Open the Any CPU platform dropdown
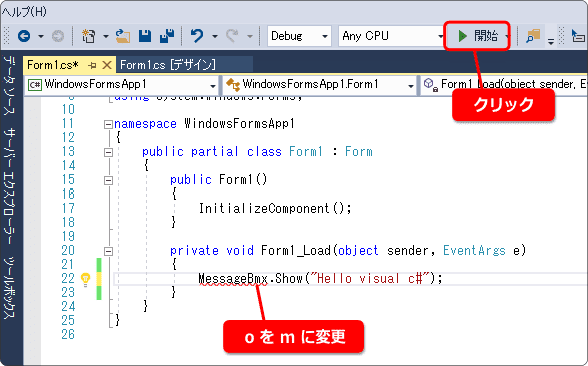The image size is (588, 366). pyautogui.click(x=392, y=36)
